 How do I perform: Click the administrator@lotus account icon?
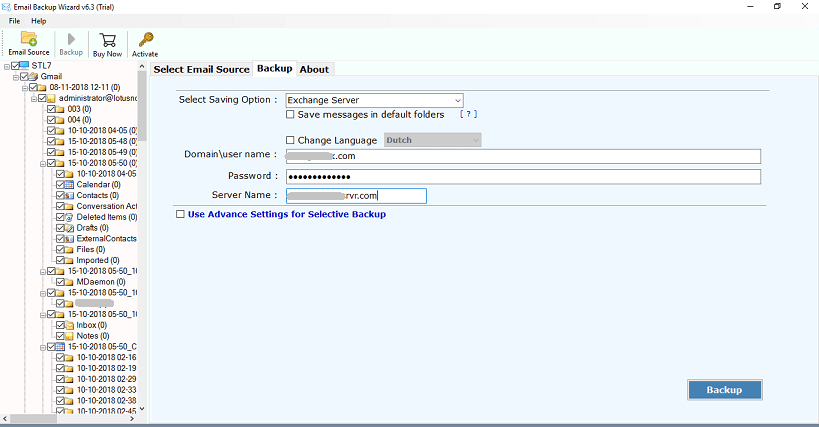click(51, 98)
